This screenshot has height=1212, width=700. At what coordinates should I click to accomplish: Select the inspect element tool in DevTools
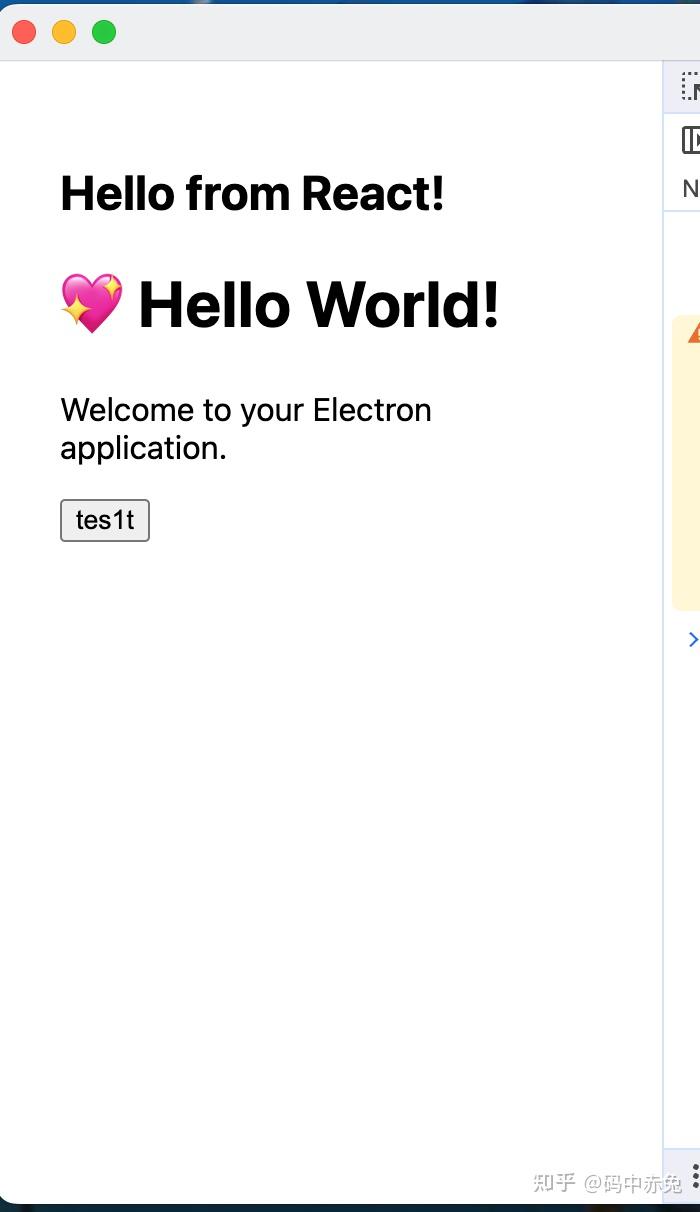[691, 88]
